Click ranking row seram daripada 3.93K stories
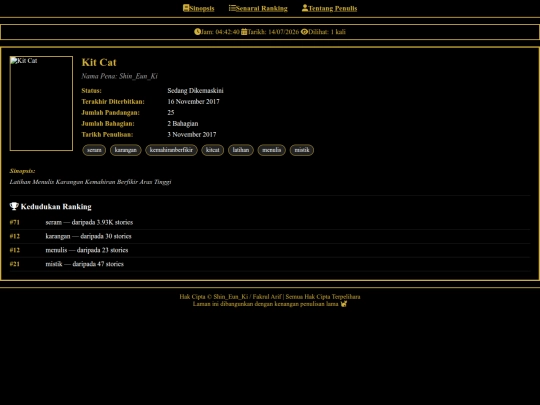This screenshot has width=540, height=405. pos(270,222)
